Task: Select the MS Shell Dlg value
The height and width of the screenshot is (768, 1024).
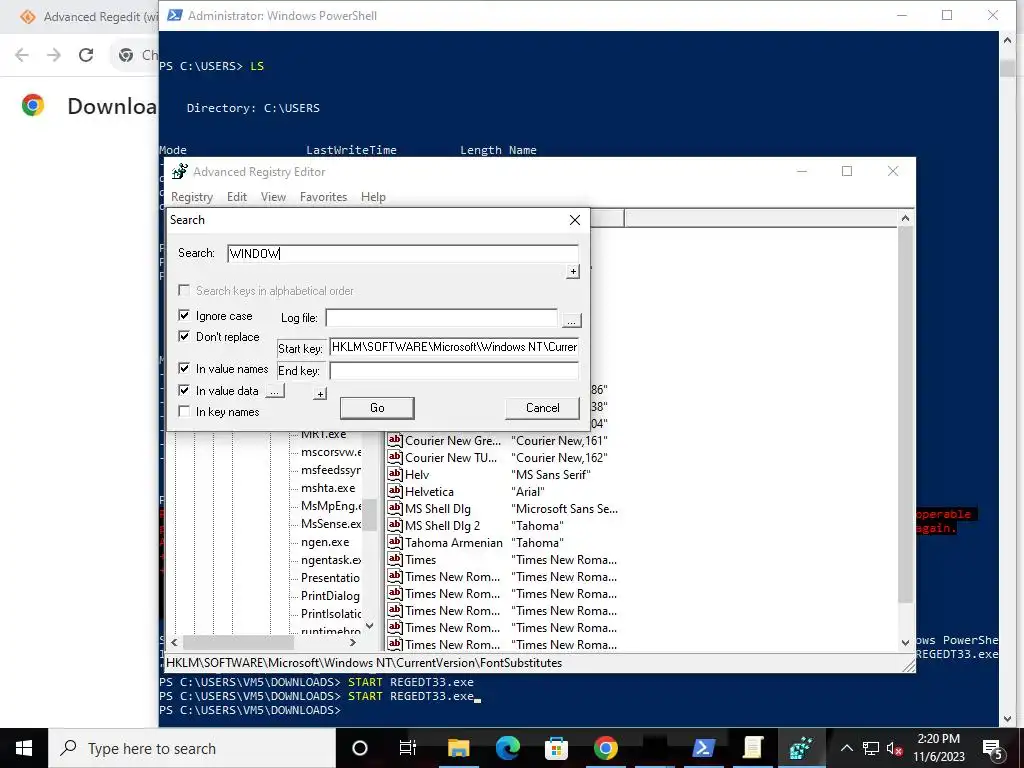Action: click(x=438, y=508)
